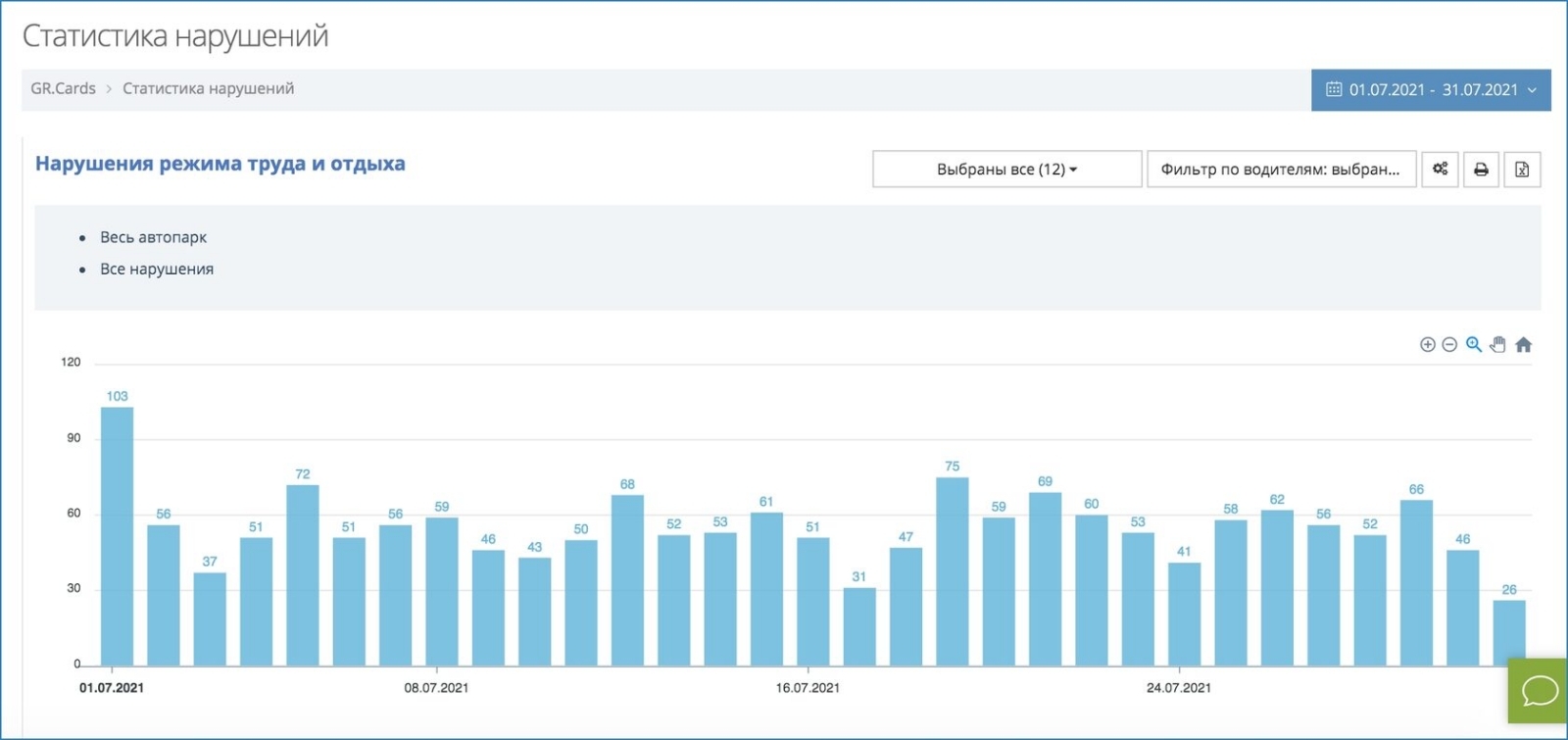This screenshot has width=1568, height=740.
Task: Click the x-axis label 01.07.2021
Action: click(112, 688)
